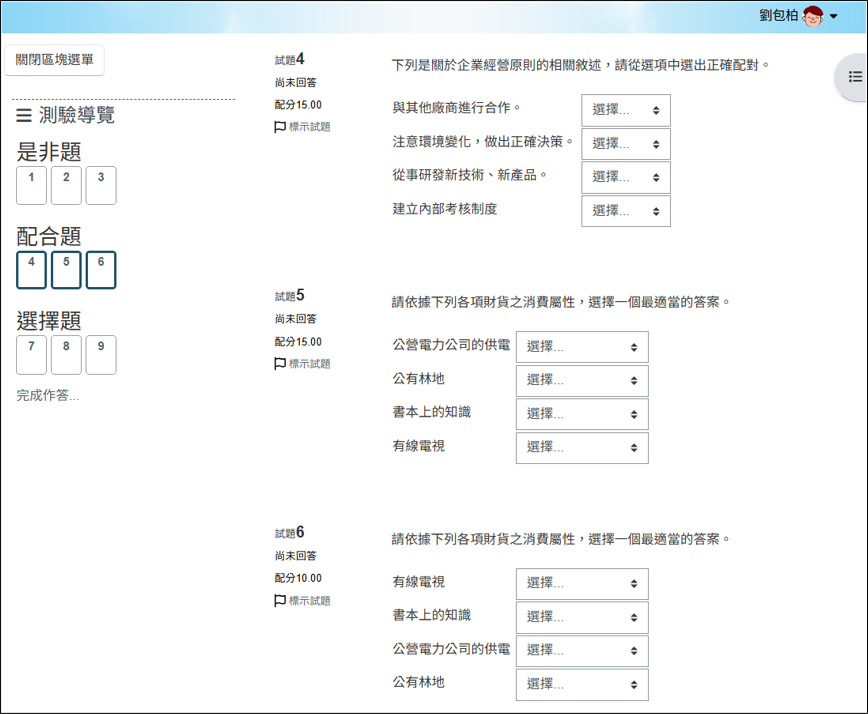Click the 完成作答... link
The width and height of the screenshot is (868, 714).
[48, 395]
